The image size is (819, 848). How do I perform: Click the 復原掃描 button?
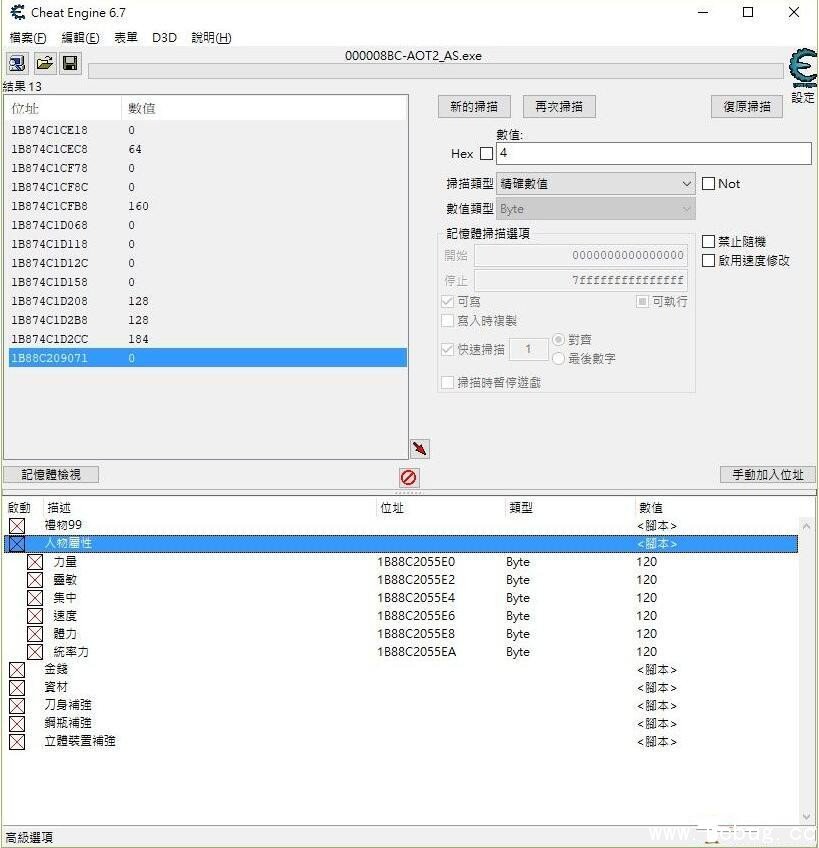point(747,107)
